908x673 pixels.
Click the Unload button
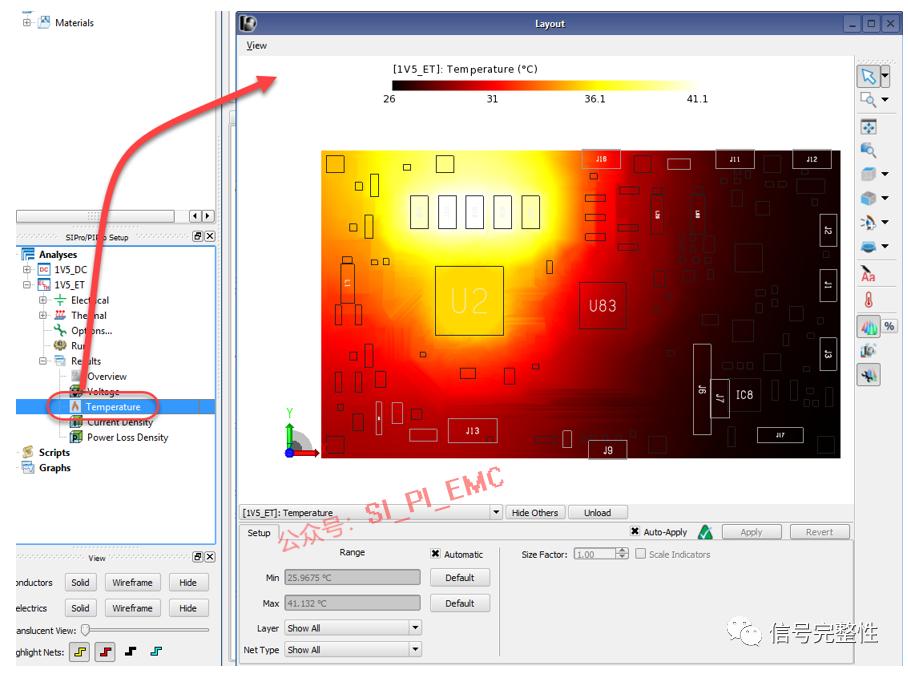coord(598,513)
